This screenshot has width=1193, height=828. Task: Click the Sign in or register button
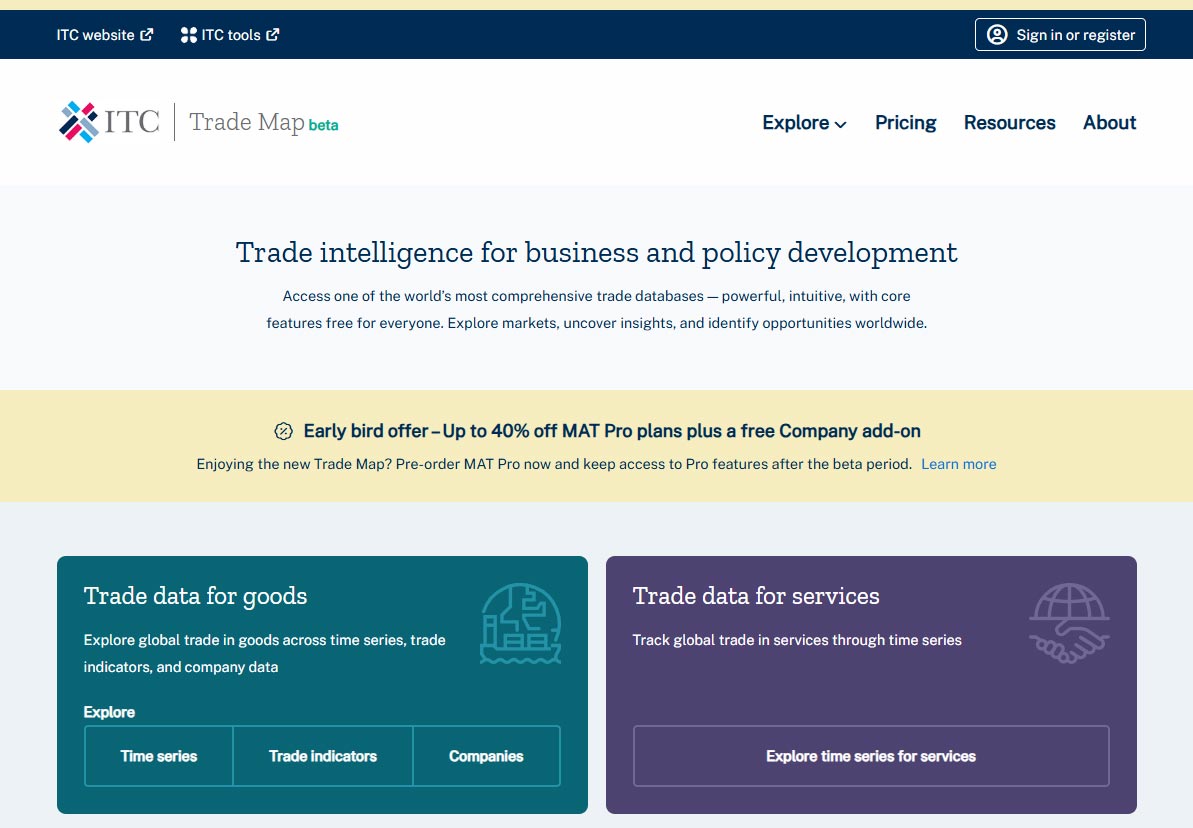[x=1060, y=34]
